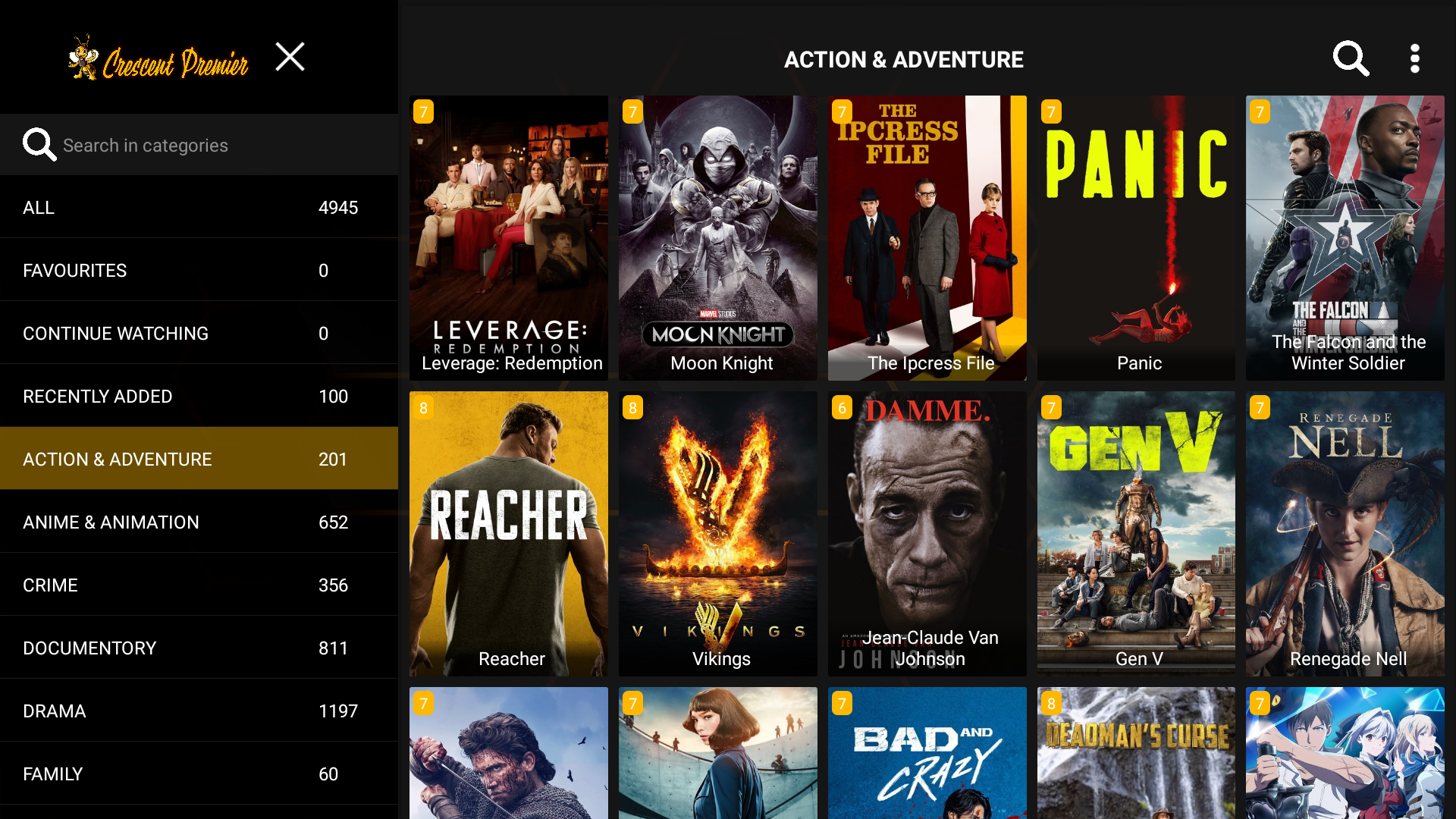Open the FAVOURITES category
Viewport: 1456px width, 819px height.
[199, 270]
